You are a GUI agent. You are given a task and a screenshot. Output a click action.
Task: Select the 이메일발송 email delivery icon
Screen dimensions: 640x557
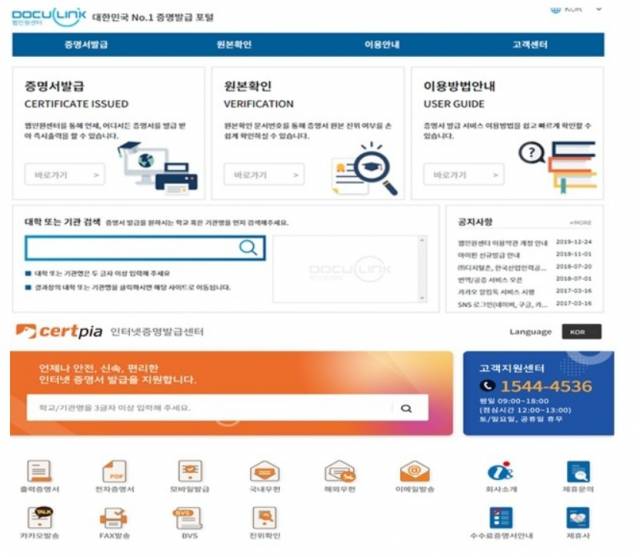click(414, 472)
